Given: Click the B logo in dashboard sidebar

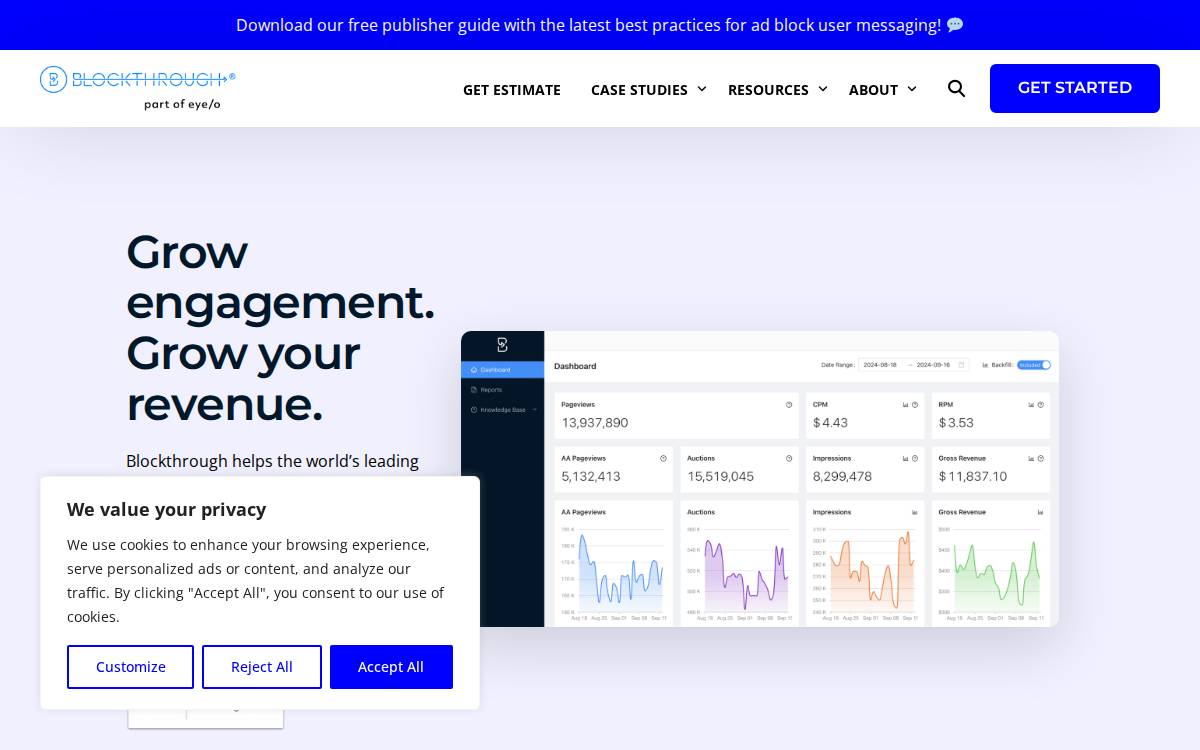Looking at the screenshot, I should (502, 345).
